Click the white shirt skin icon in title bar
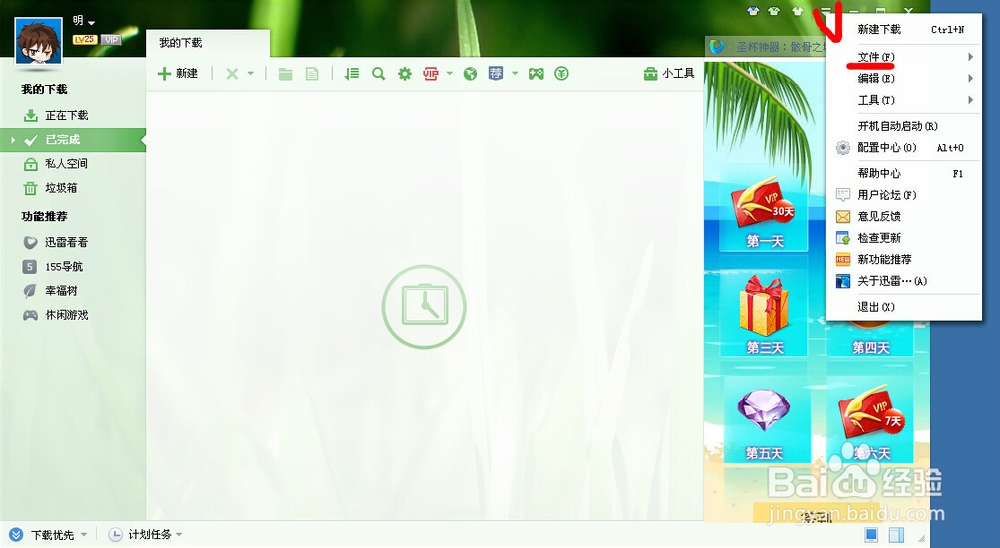This screenshot has width=1000, height=548. (x=798, y=11)
